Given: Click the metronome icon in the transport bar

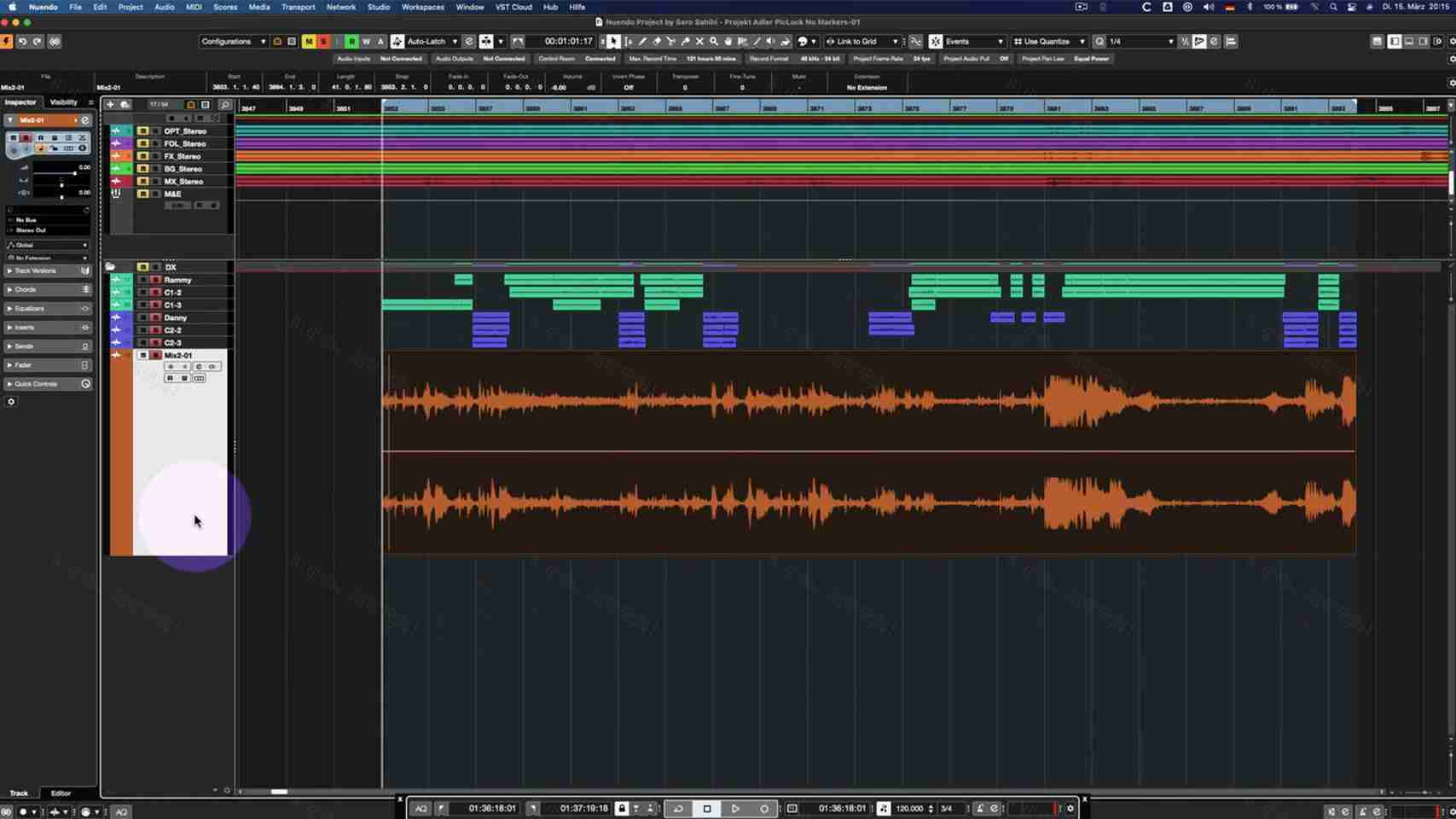Looking at the screenshot, I should point(979,808).
